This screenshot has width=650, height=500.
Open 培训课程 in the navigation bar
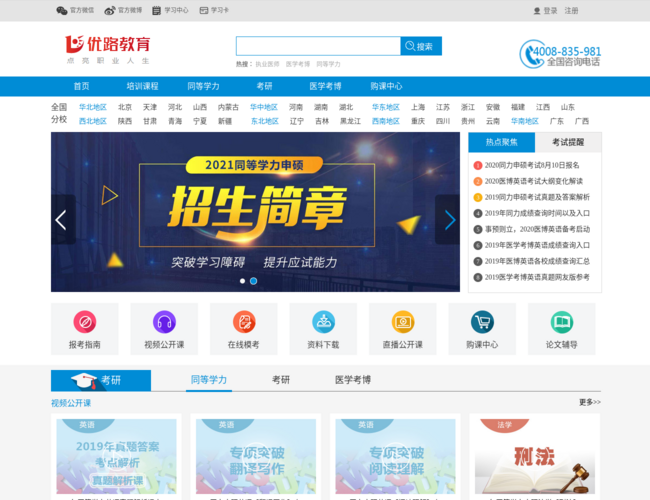[142, 86]
